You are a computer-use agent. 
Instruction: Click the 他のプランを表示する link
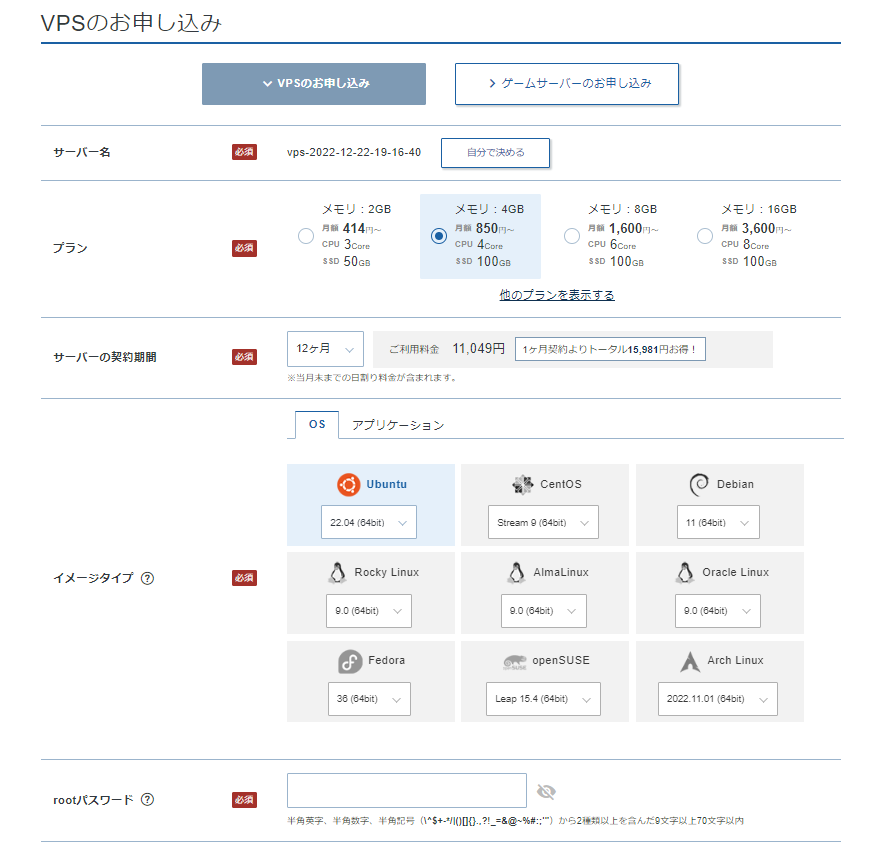557,295
